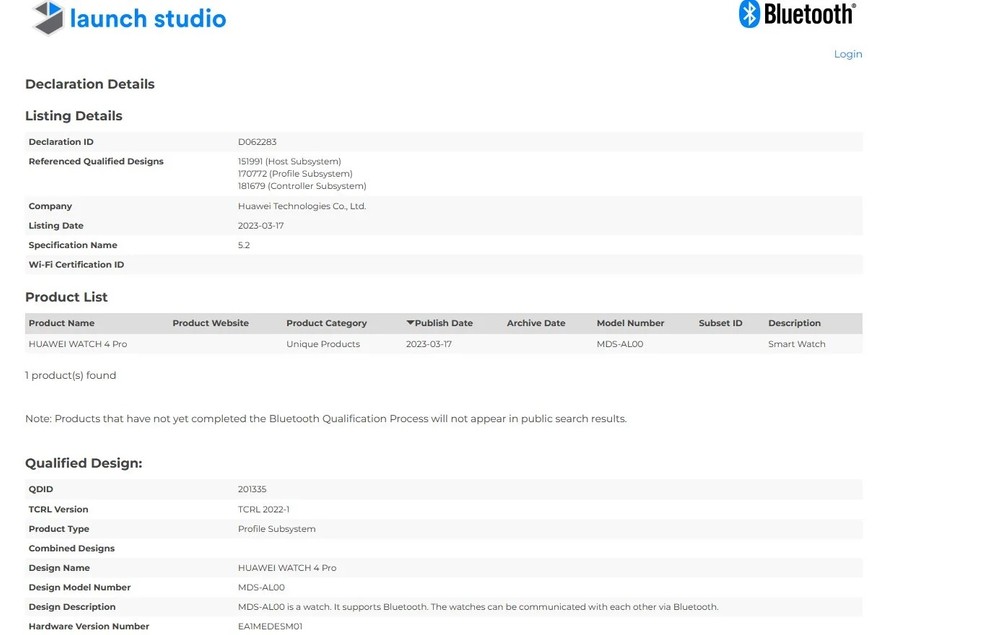
Task: Click 1 product(s) found text
Action: (x=71, y=376)
